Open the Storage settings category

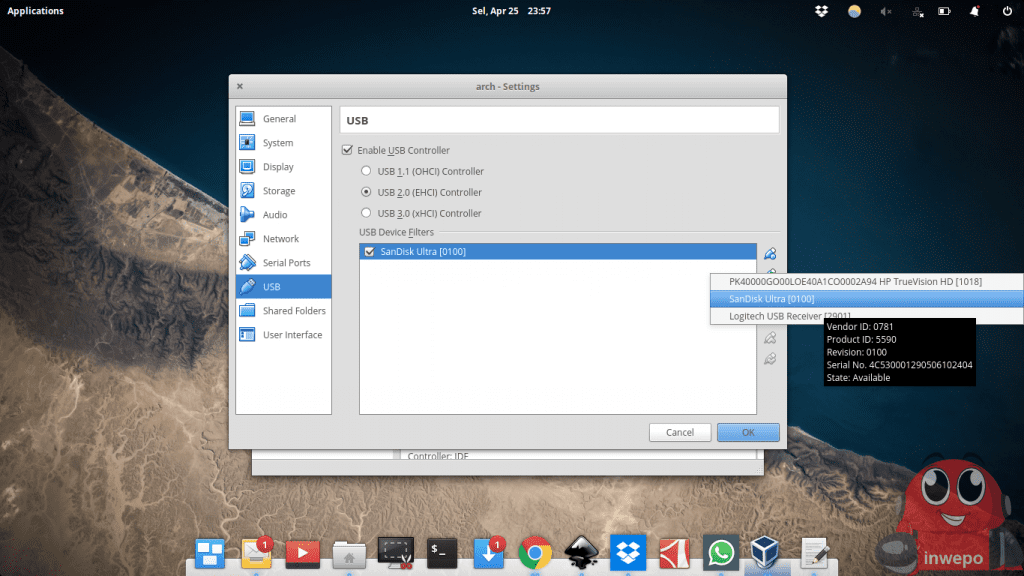(x=278, y=191)
